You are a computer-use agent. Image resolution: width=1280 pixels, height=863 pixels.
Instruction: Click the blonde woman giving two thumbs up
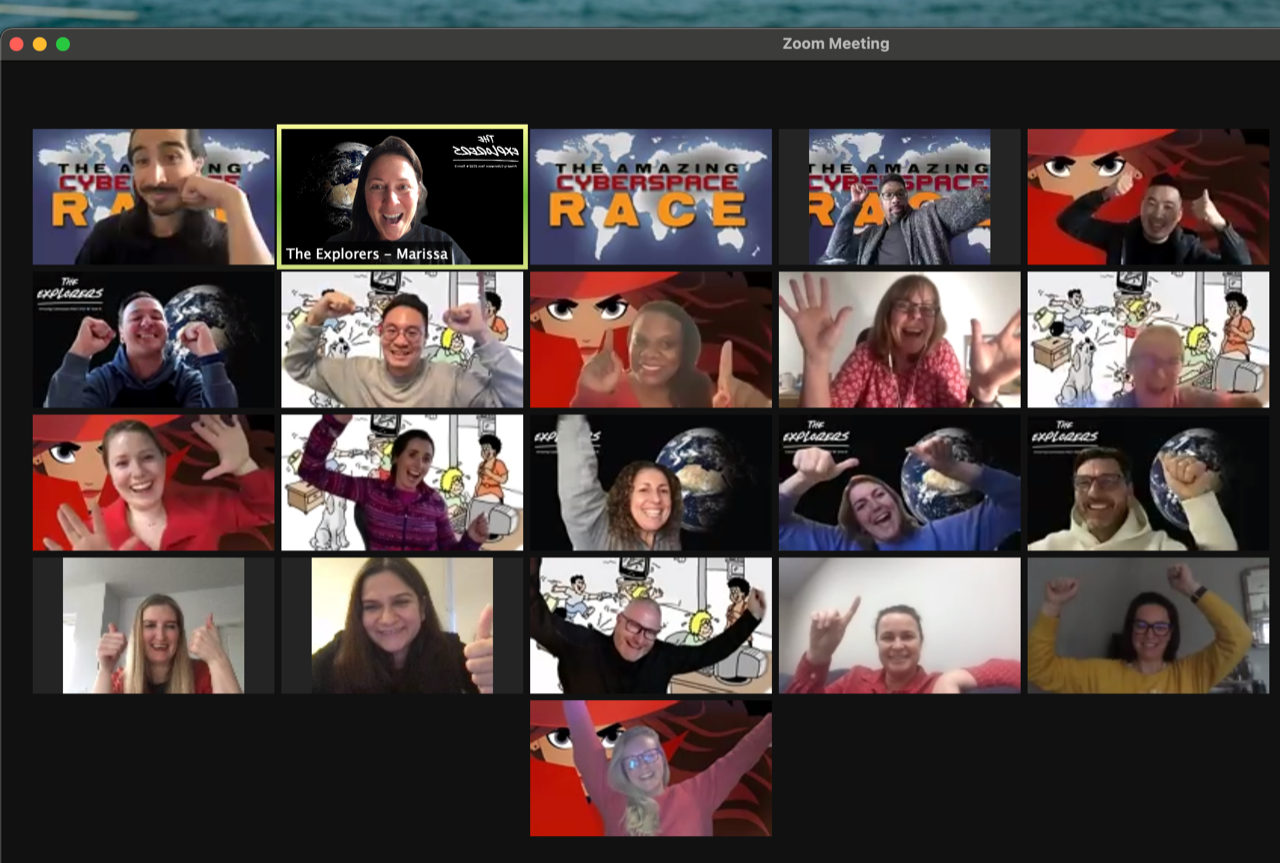(x=153, y=626)
